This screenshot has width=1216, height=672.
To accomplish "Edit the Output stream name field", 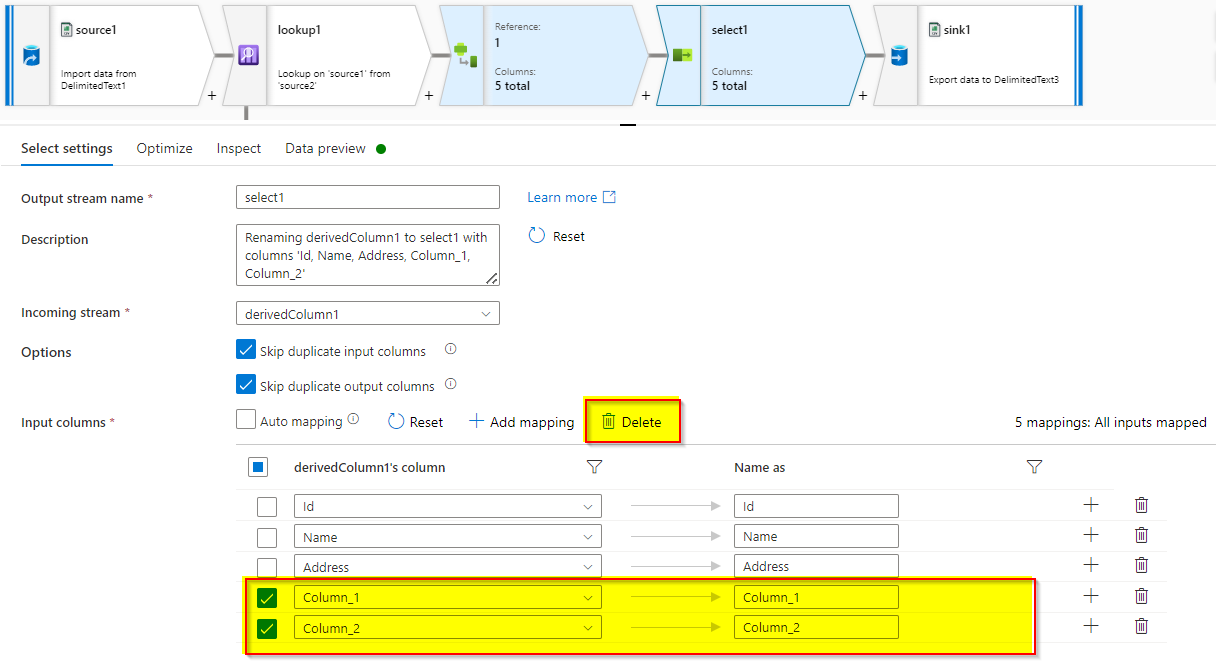I will pyautogui.click(x=368, y=197).
